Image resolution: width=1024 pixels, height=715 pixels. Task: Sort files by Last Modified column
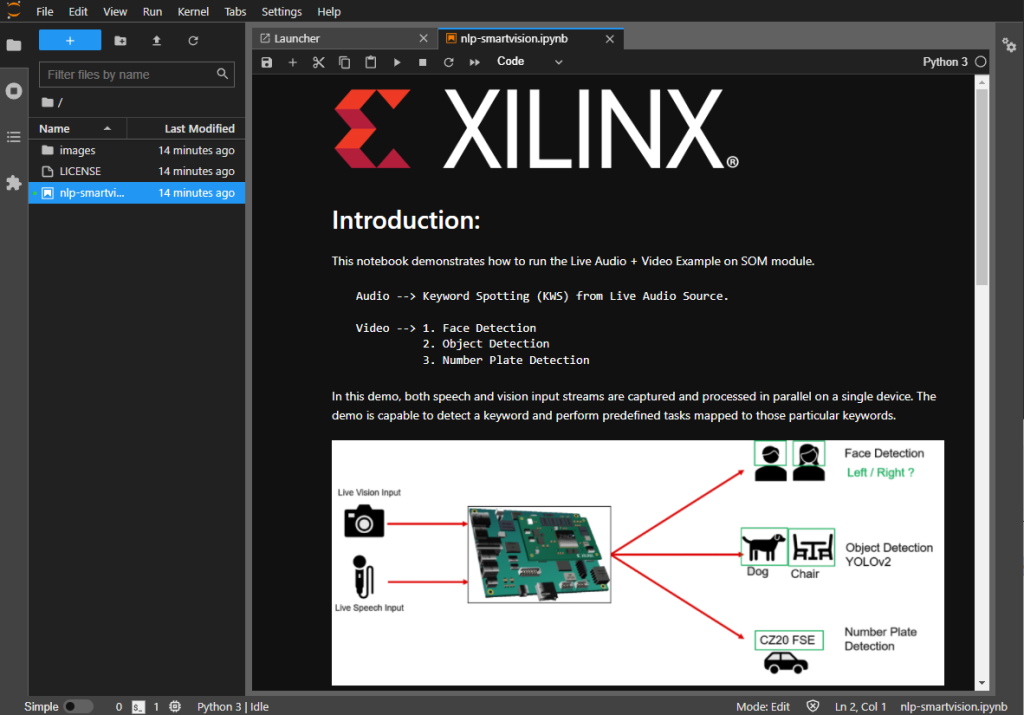[199, 129]
